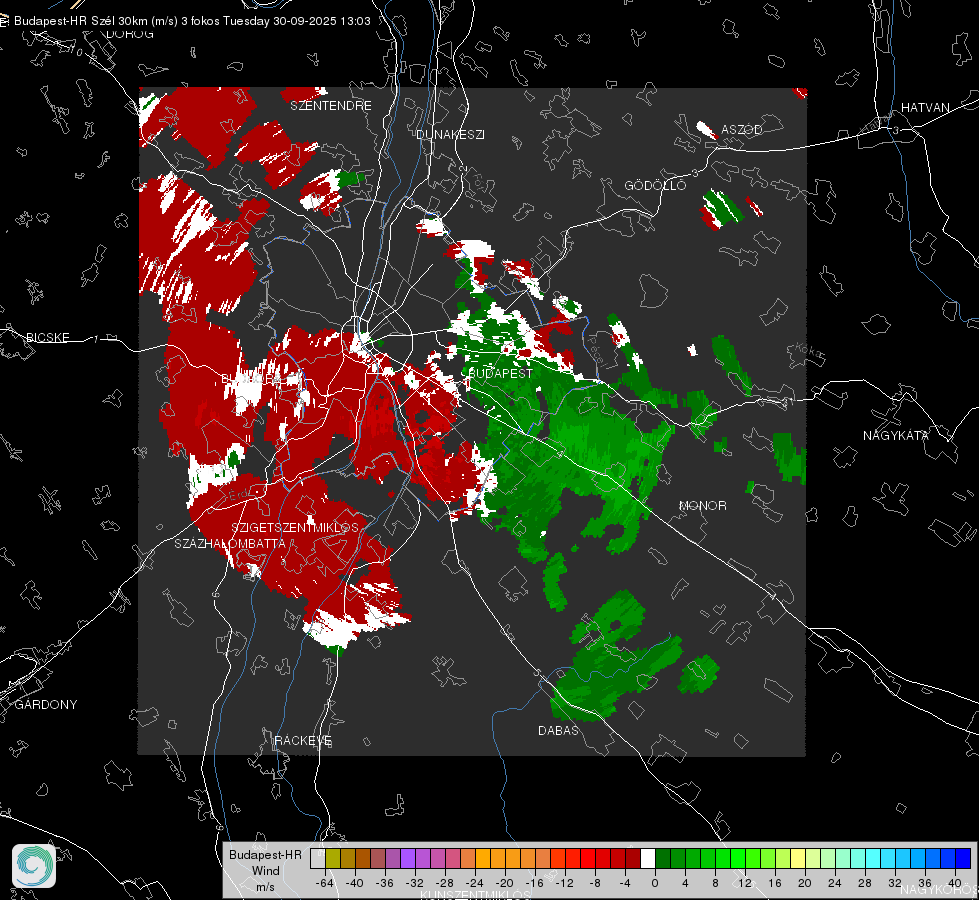Click the HATVAN map label

tap(925, 108)
